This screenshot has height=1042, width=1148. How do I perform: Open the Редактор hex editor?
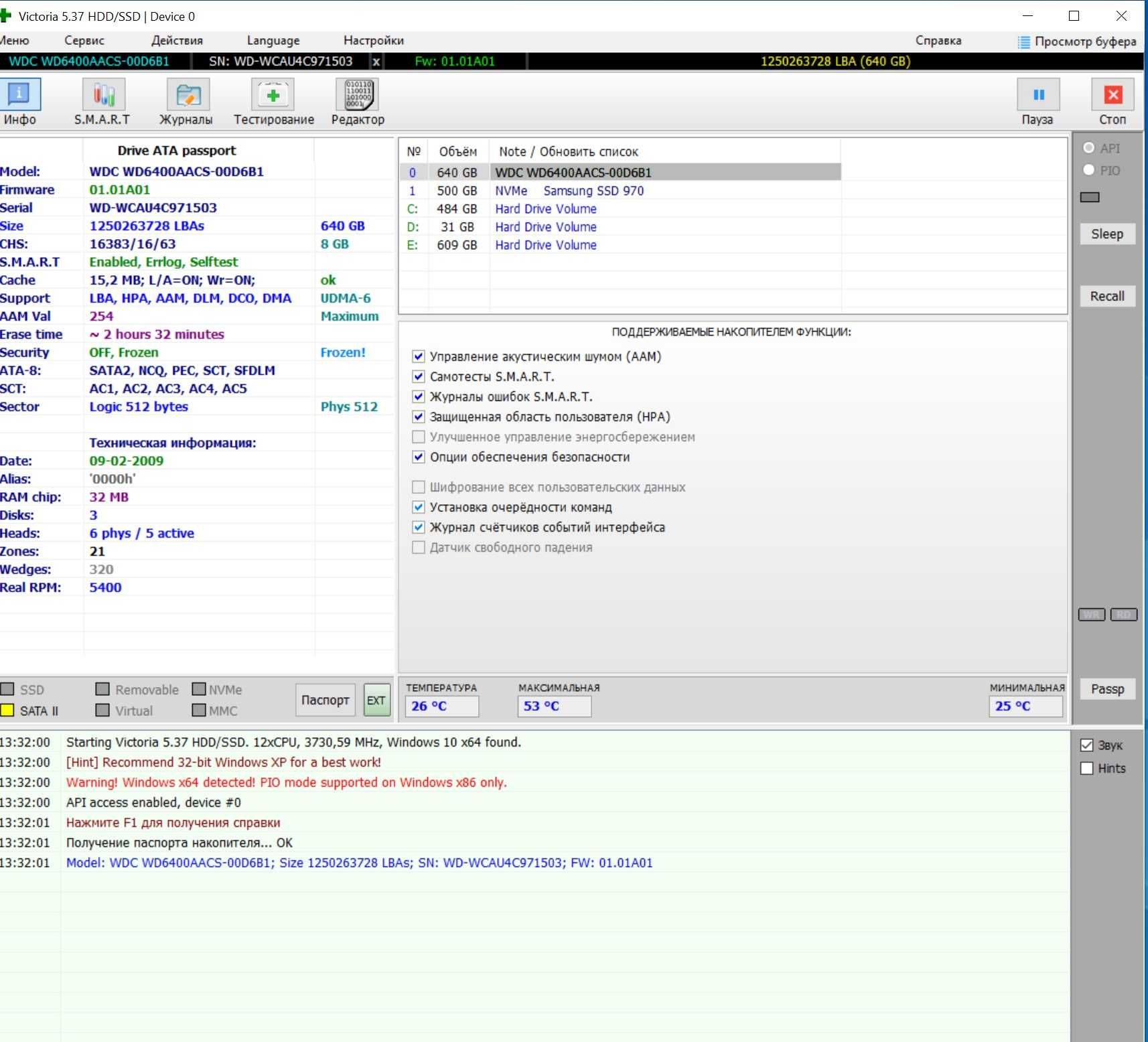358,102
